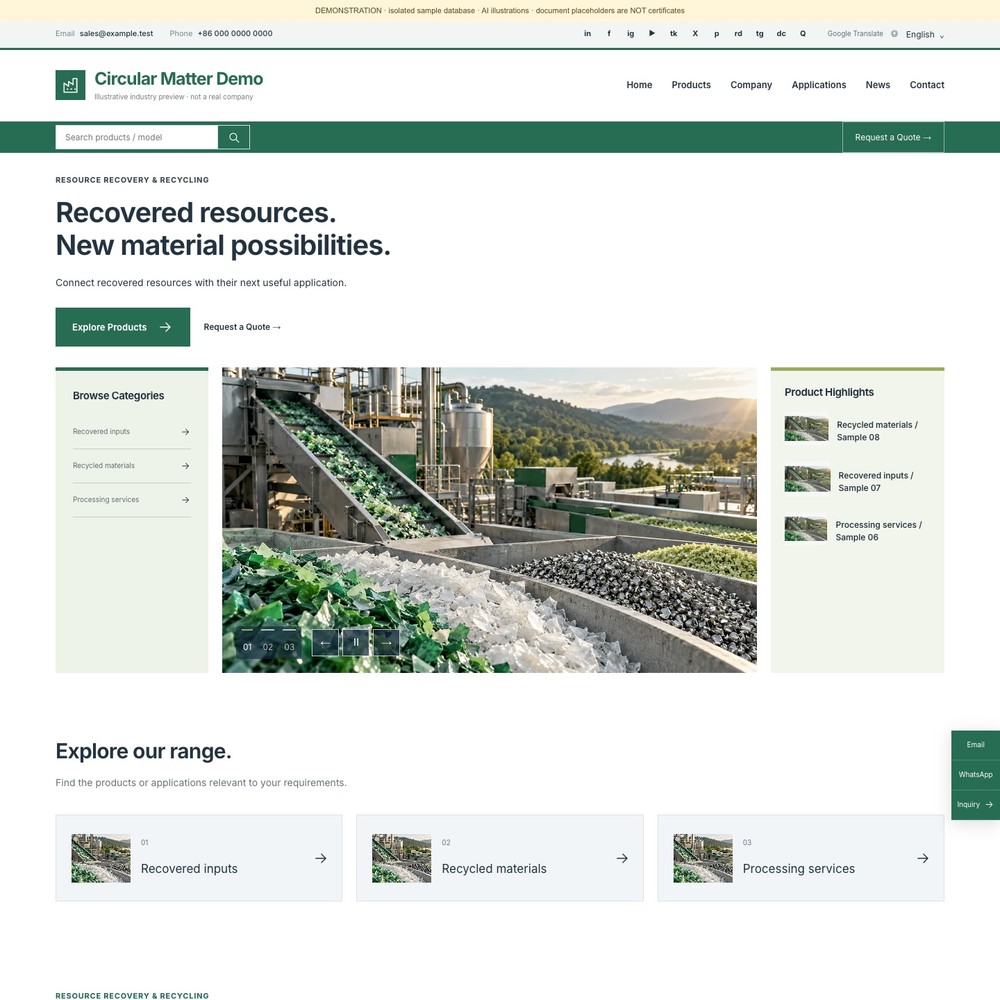Go to the previous slide with left arrow

(x=325, y=643)
